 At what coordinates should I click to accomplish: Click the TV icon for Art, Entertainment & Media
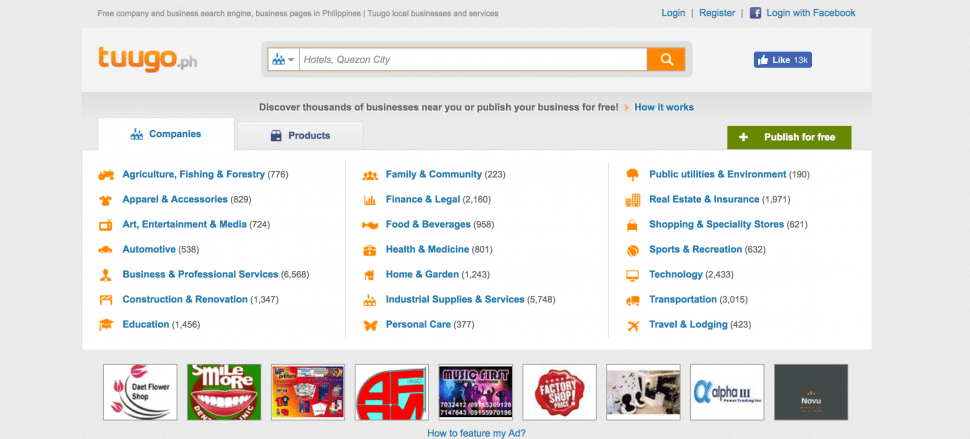coord(106,224)
